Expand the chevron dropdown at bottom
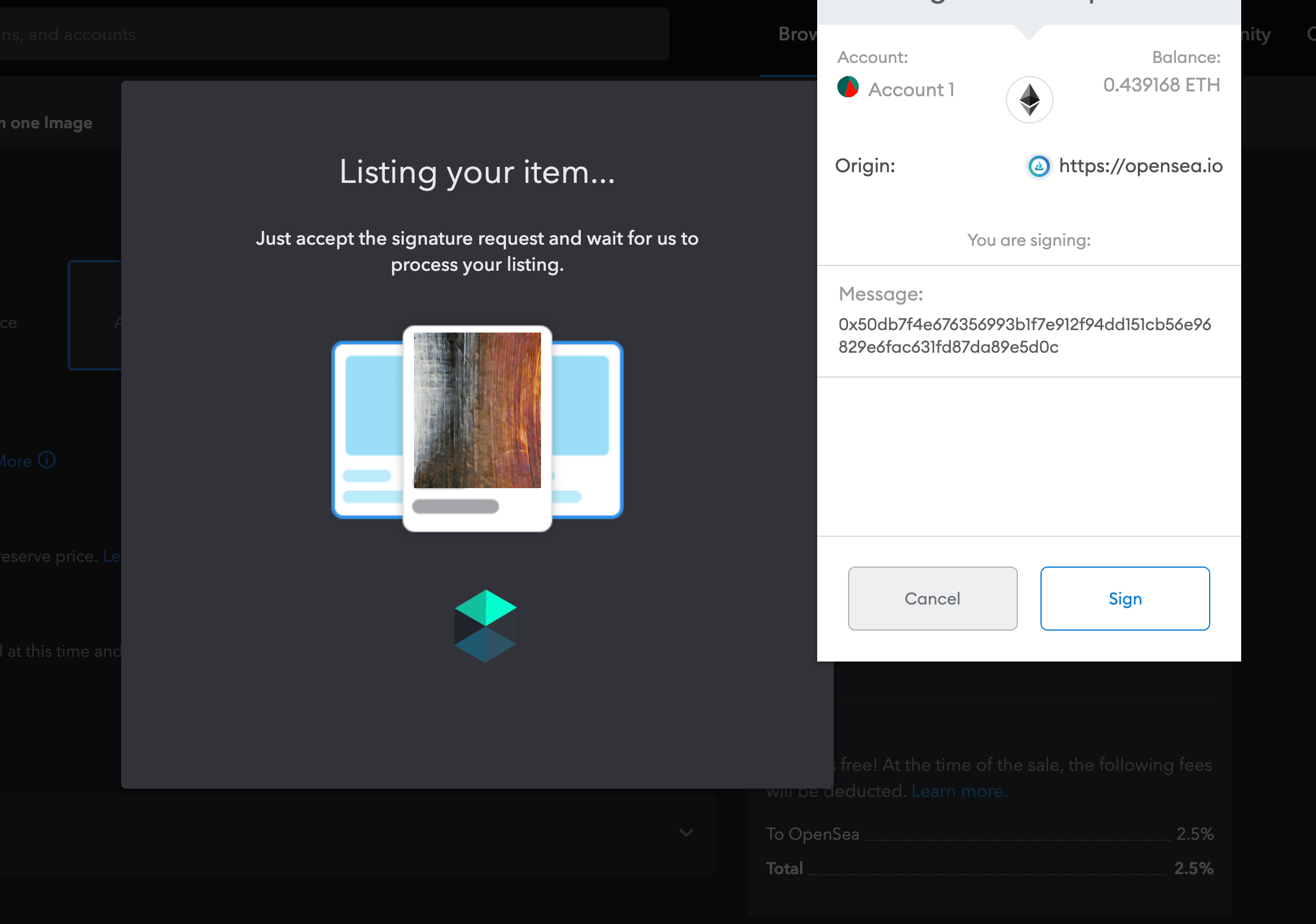This screenshot has width=1316, height=924. tap(686, 833)
